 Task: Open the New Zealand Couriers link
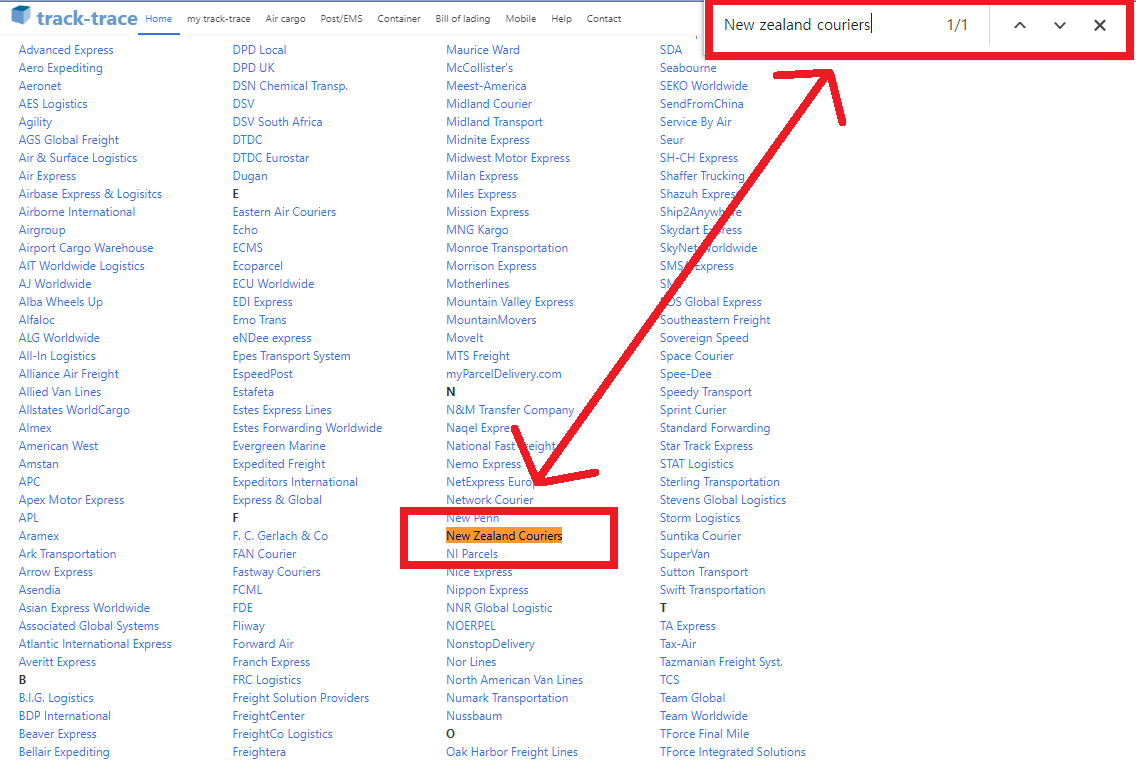pyautogui.click(x=504, y=536)
